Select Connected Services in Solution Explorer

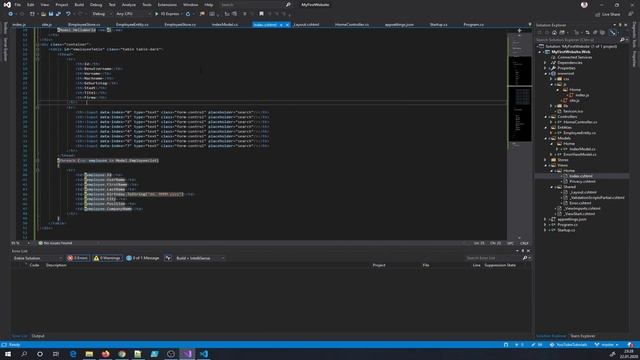[x=574, y=58]
